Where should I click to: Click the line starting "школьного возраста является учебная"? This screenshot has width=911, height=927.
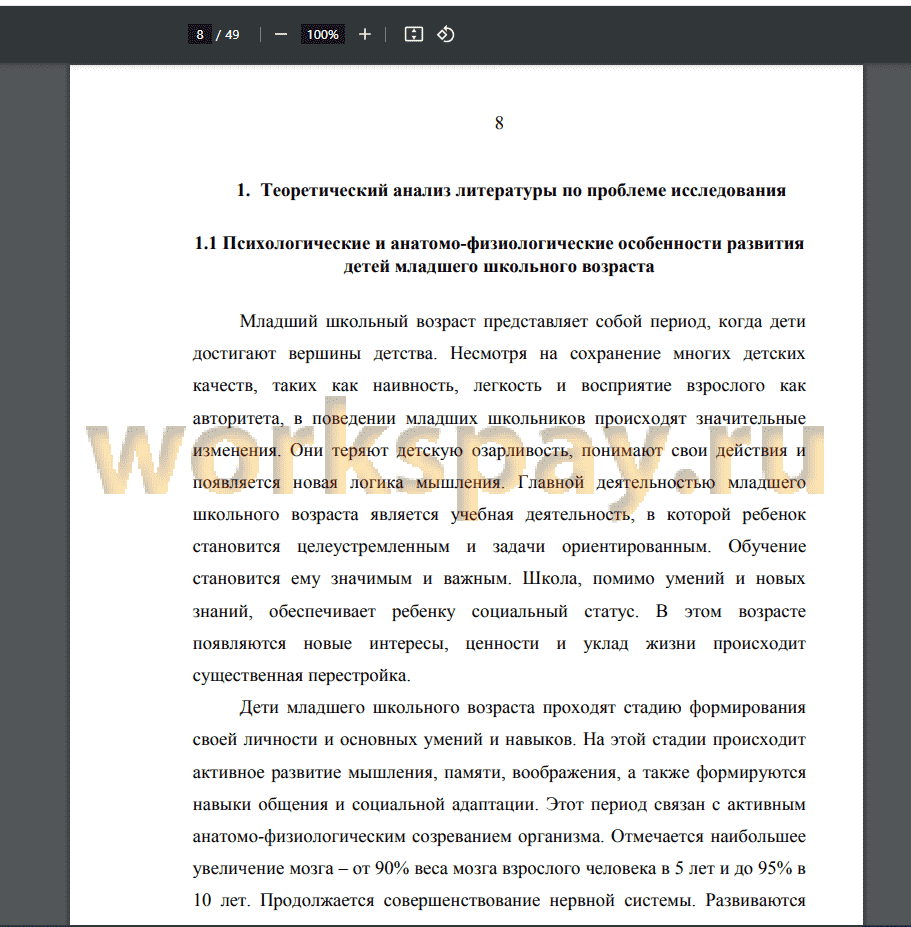499,514
